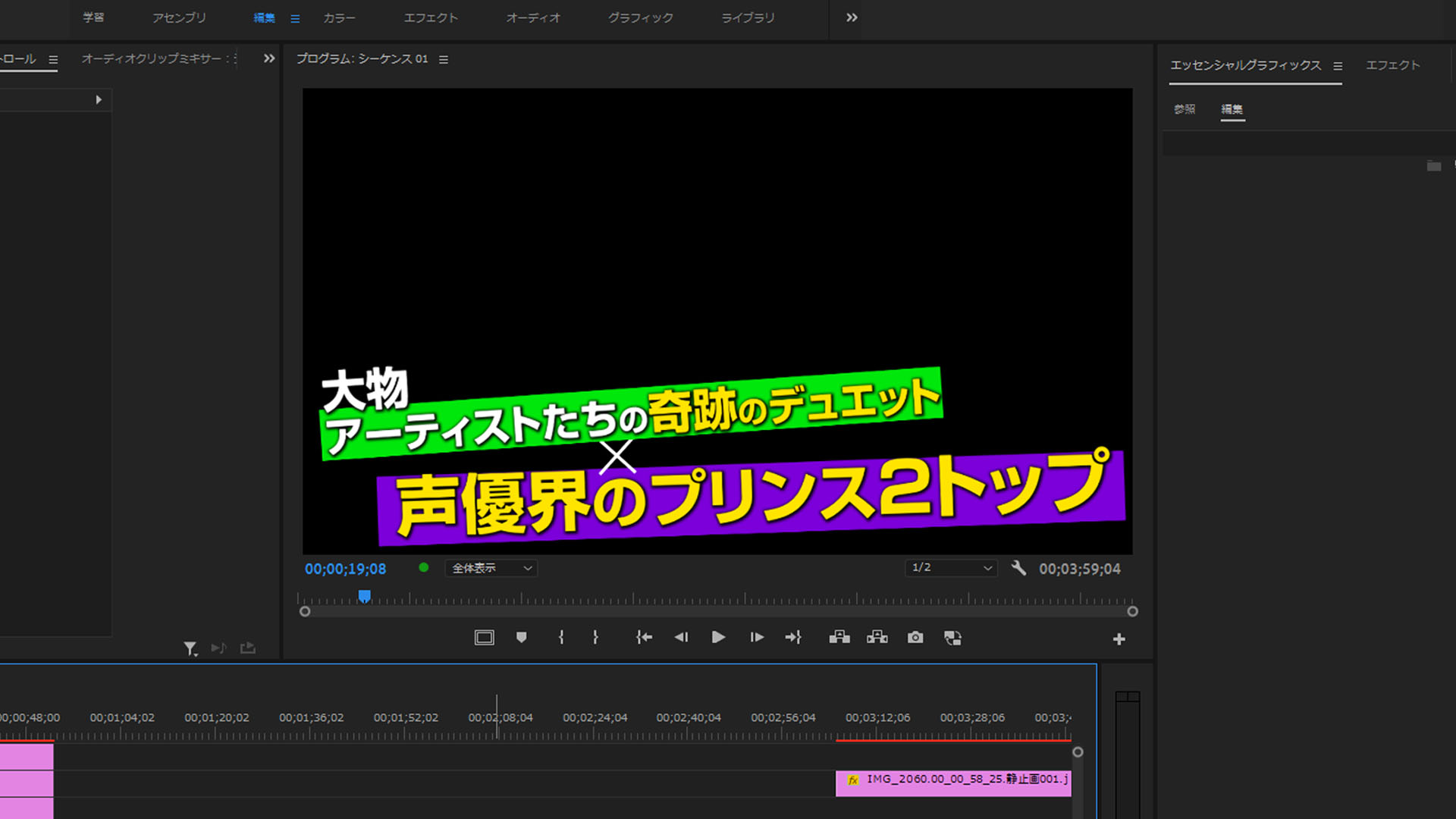Click the Add Marker icon

(x=521, y=638)
